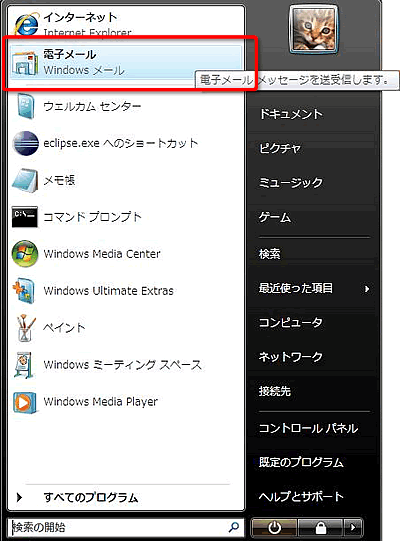This screenshot has width=400, height=541.
Task: Launch the Windows Media Player icon
Action: pos(25,402)
